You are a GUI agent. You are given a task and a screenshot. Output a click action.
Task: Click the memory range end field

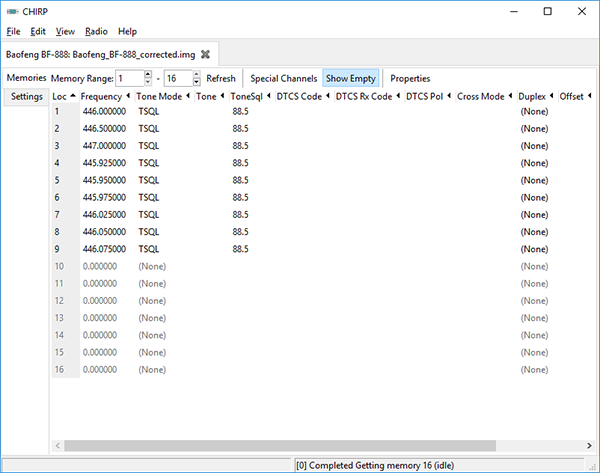point(178,78)
